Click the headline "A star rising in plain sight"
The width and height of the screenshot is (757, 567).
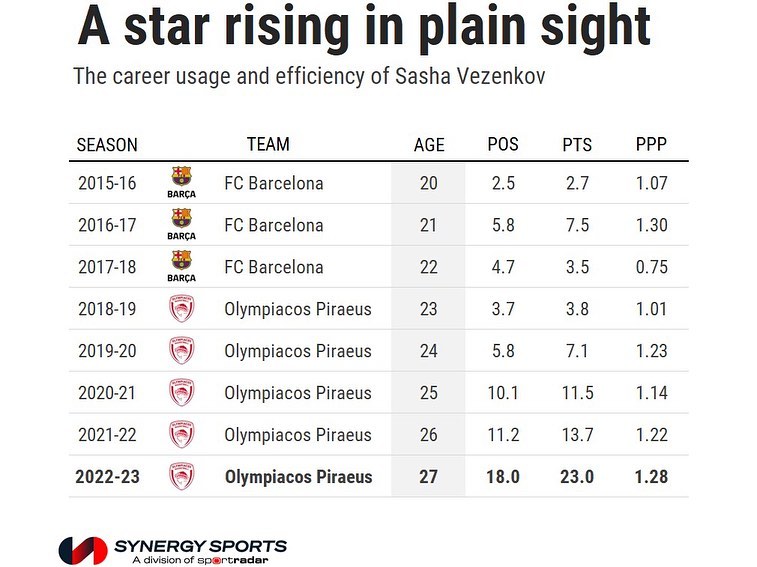(364, 28)
